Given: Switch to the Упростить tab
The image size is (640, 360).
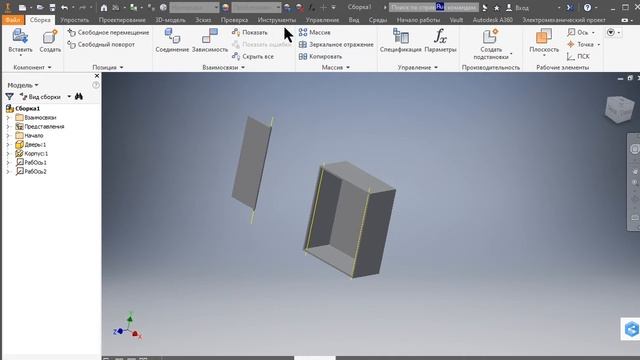Looking at the screenshot, I should pos(74,20).
